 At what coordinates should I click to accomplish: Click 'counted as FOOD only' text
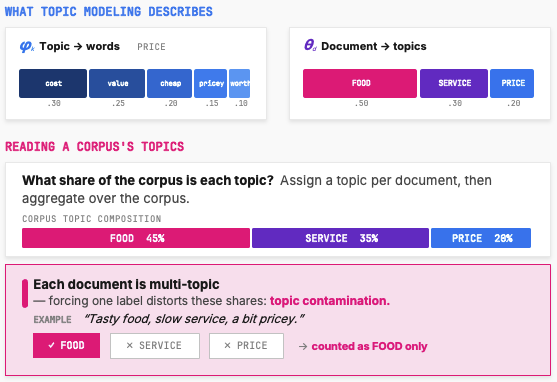pos(369,346)
